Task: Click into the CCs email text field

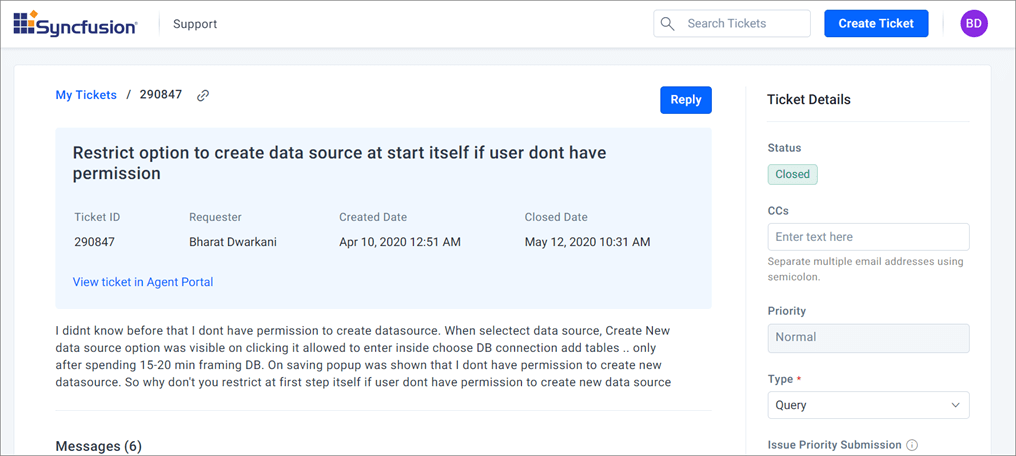Action: pyautogui.click(x=867, y=237)
